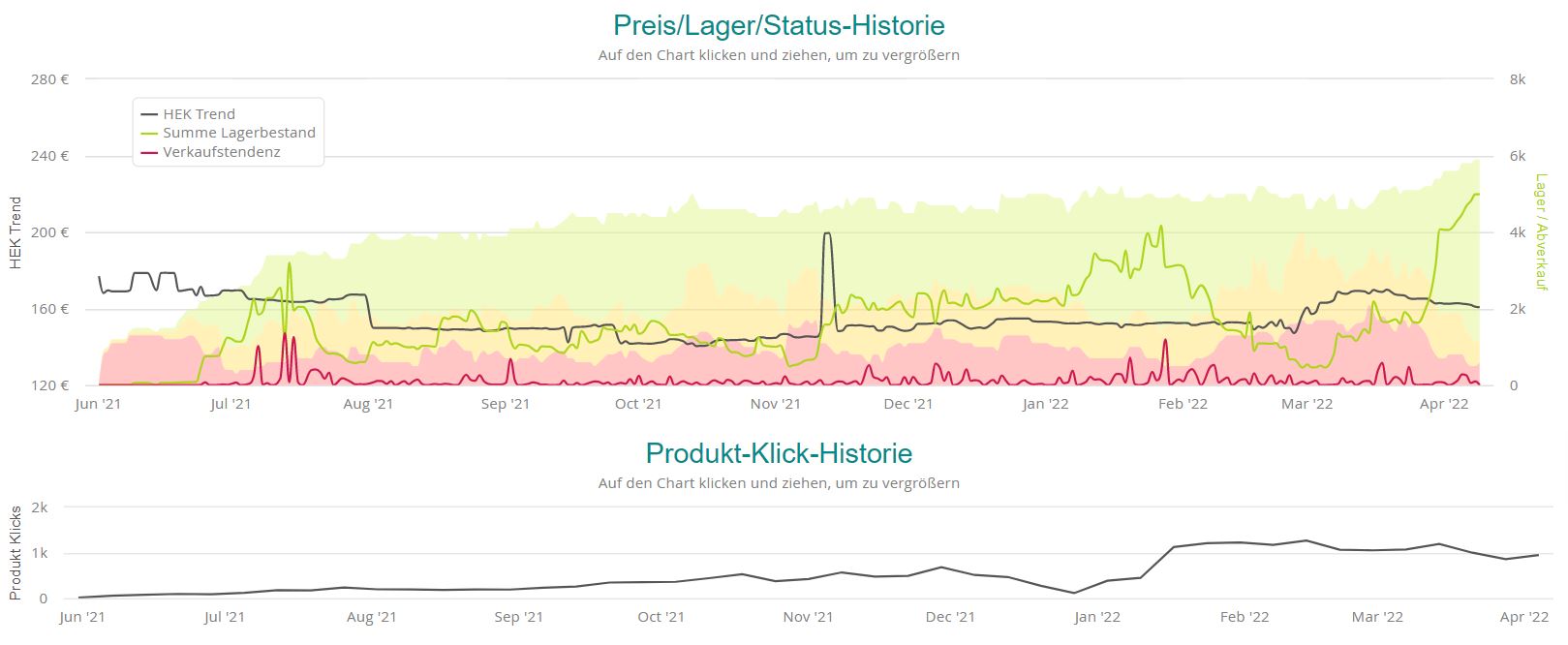Click the Jun '21 label on the click-history axis
This screenshot has width=1568, height=645.
(82, 617)
